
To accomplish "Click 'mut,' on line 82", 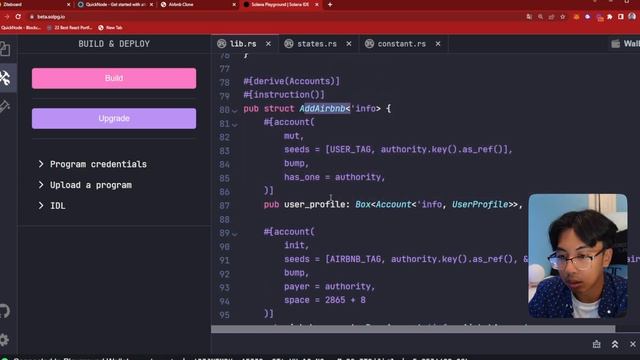I will coord(294,136).
